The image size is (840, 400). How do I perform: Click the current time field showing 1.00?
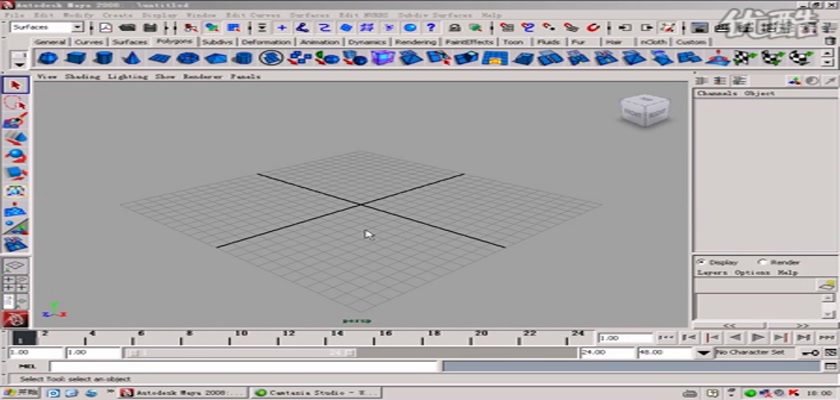(625, 338)
